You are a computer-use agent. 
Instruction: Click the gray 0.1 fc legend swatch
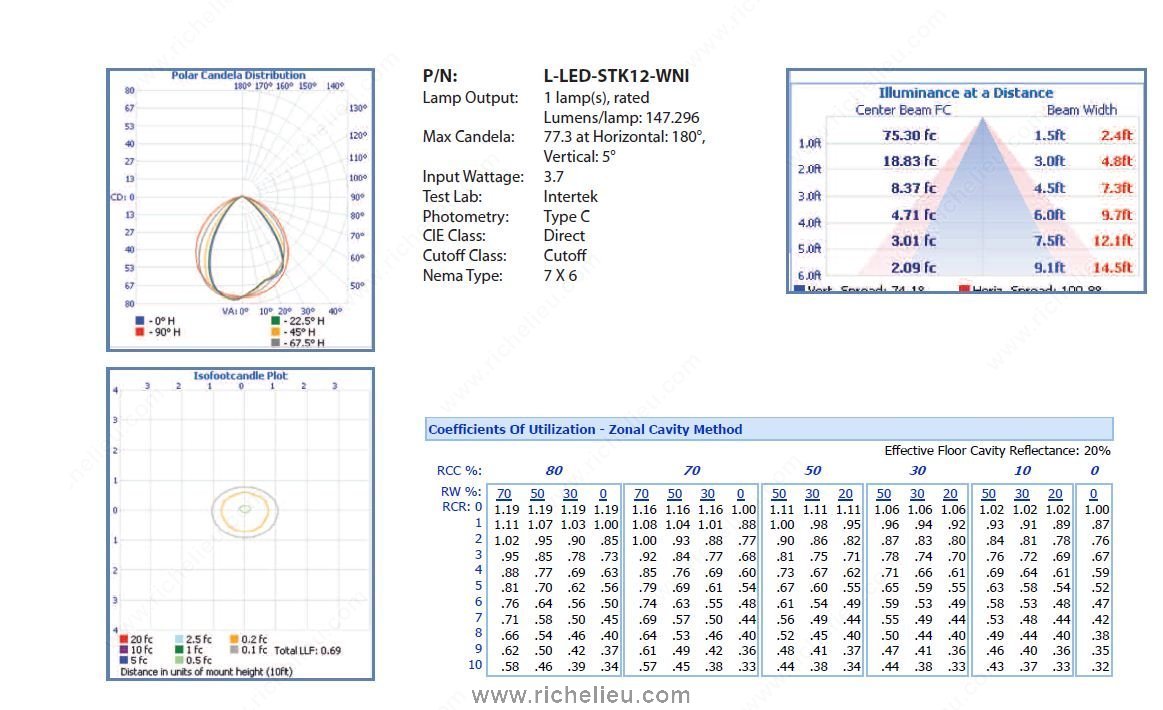pyautogui.click(x=233, y=650)
